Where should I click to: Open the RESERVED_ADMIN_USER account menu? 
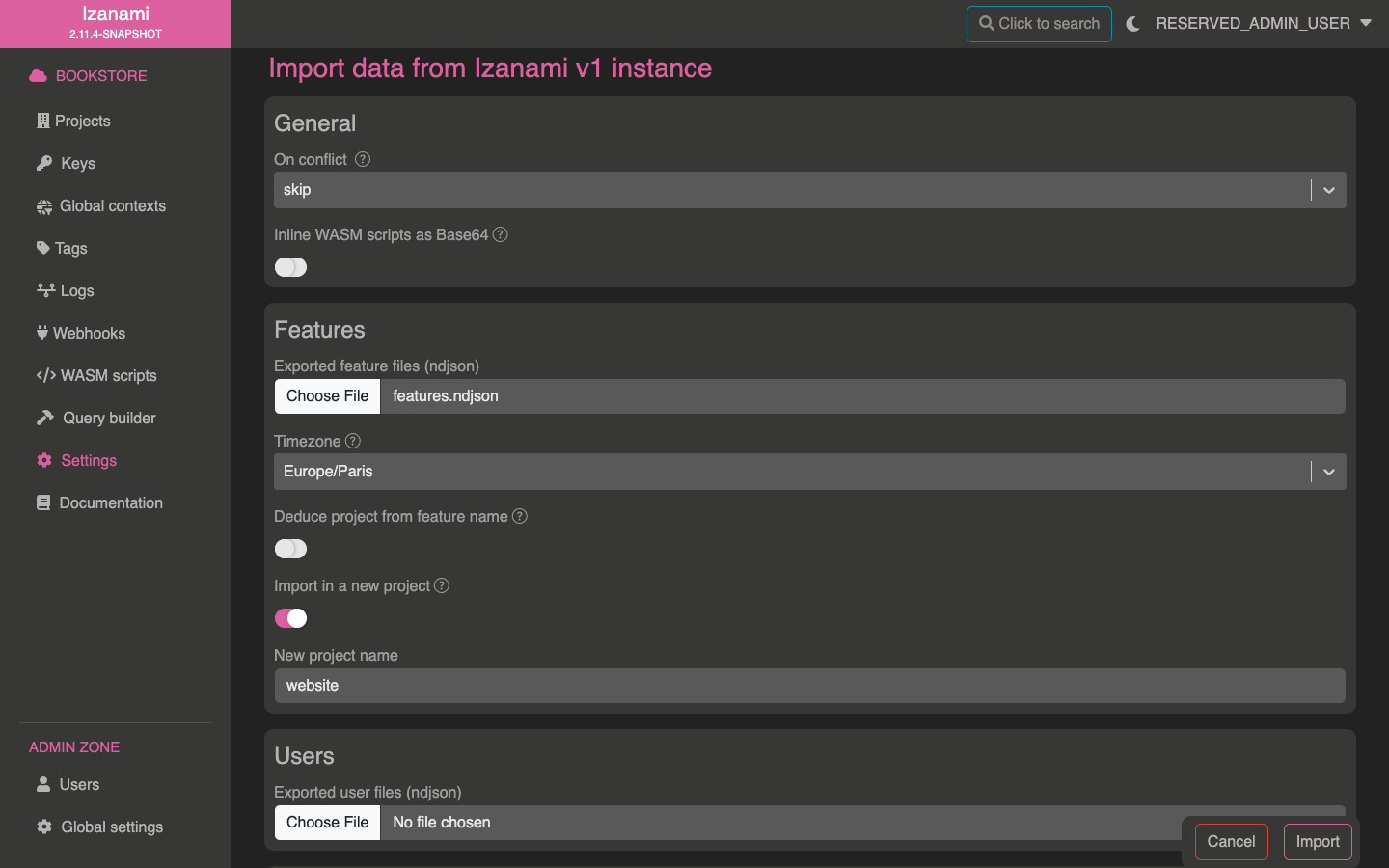pos(1263,24)
